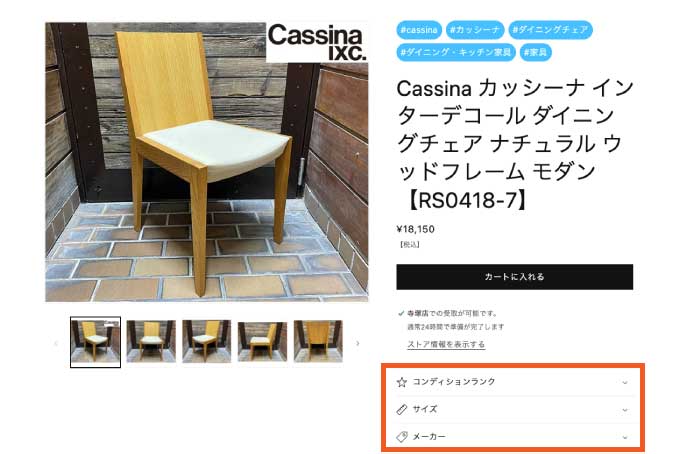Select the chair back view thumbnail
680x454 pixels.
click(318, 341)
